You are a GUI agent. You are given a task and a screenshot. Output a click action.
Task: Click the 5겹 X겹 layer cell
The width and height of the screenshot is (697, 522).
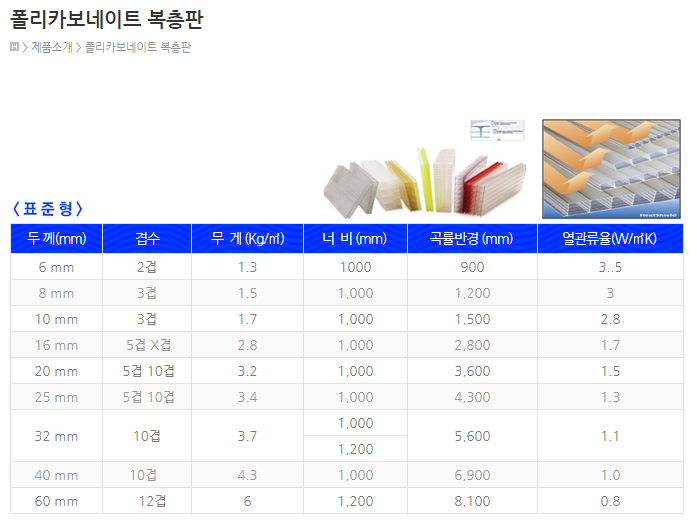tap(146, 345)
